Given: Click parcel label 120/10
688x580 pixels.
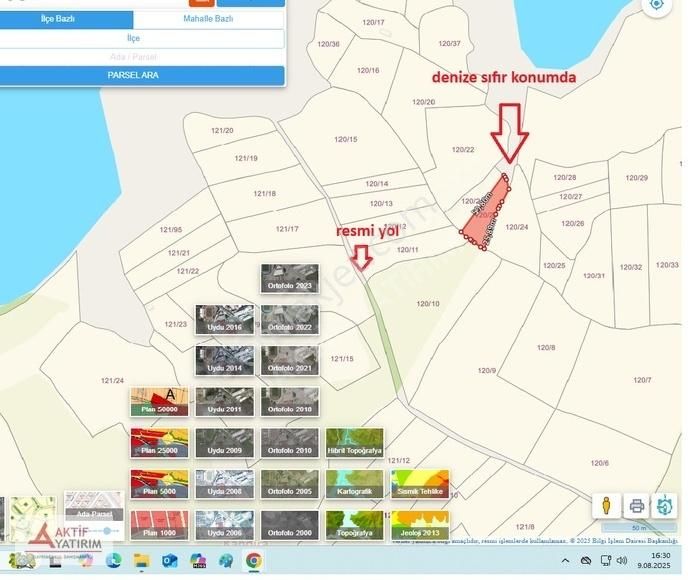Looking at the screenshot, I should coord(428,304).
